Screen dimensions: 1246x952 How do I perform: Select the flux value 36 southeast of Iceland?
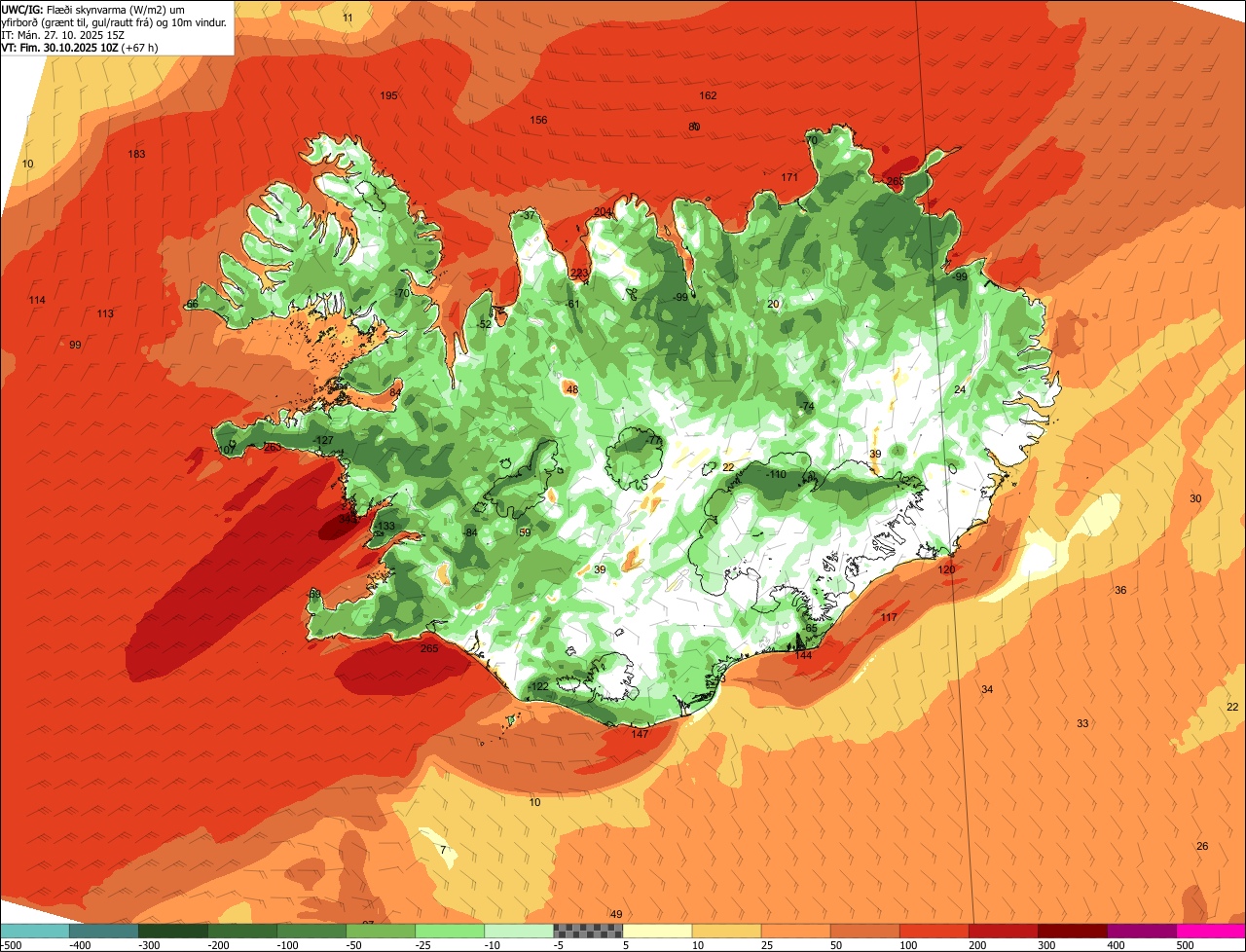pyautogui.click(x=1120, y=590)
